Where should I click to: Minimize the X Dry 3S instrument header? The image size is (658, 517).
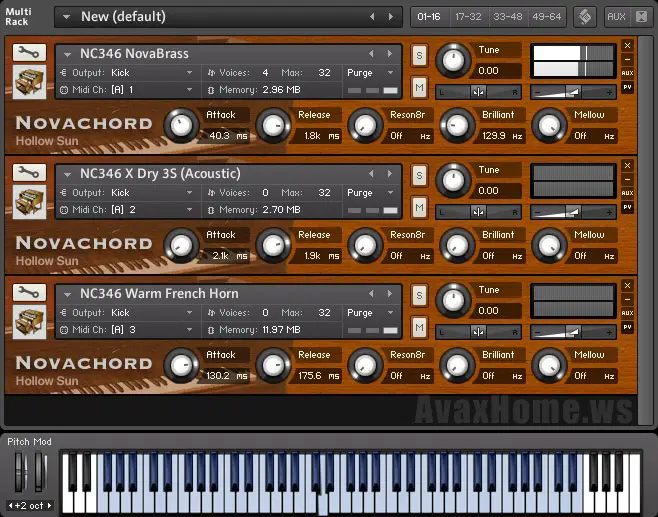pyautogui.click(x=627, y=179)
